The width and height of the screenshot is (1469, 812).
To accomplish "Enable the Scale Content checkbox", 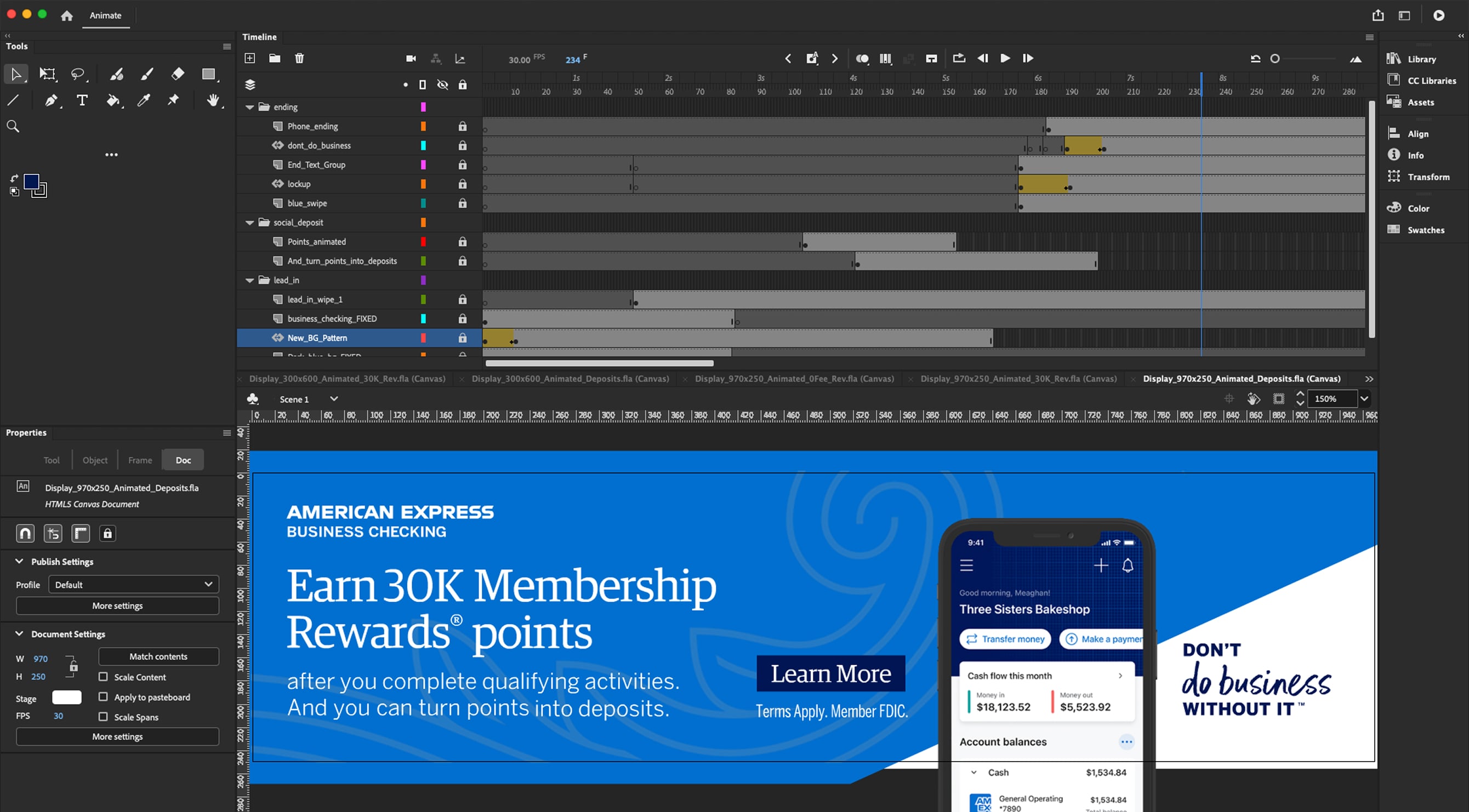I will [103, 677].
